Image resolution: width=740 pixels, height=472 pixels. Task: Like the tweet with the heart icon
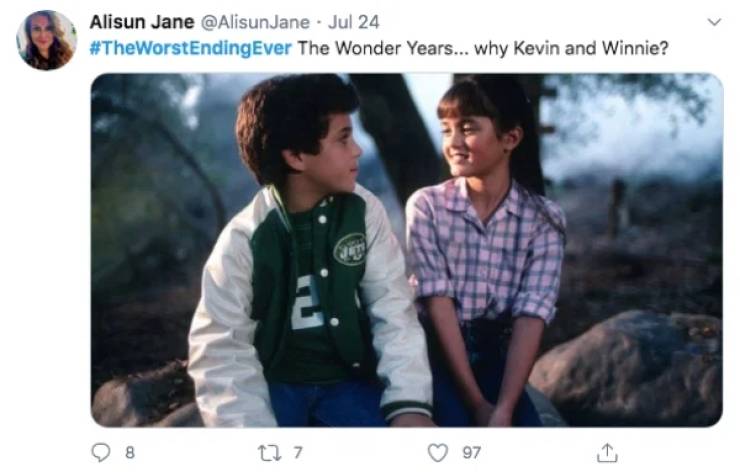tap(436, 453)
